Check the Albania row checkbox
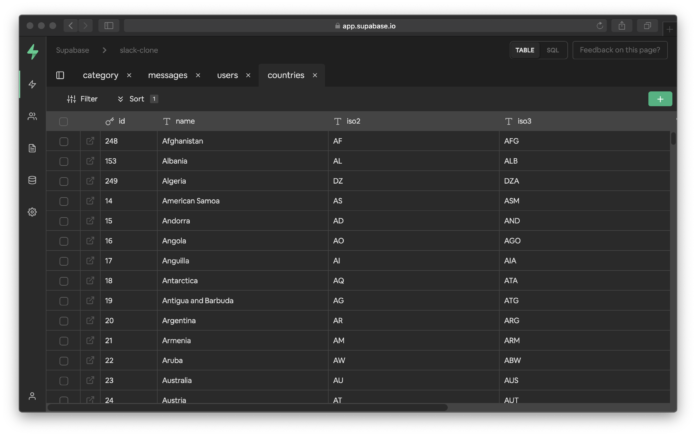This screenshot has width=696, height=436. point(63,162)
